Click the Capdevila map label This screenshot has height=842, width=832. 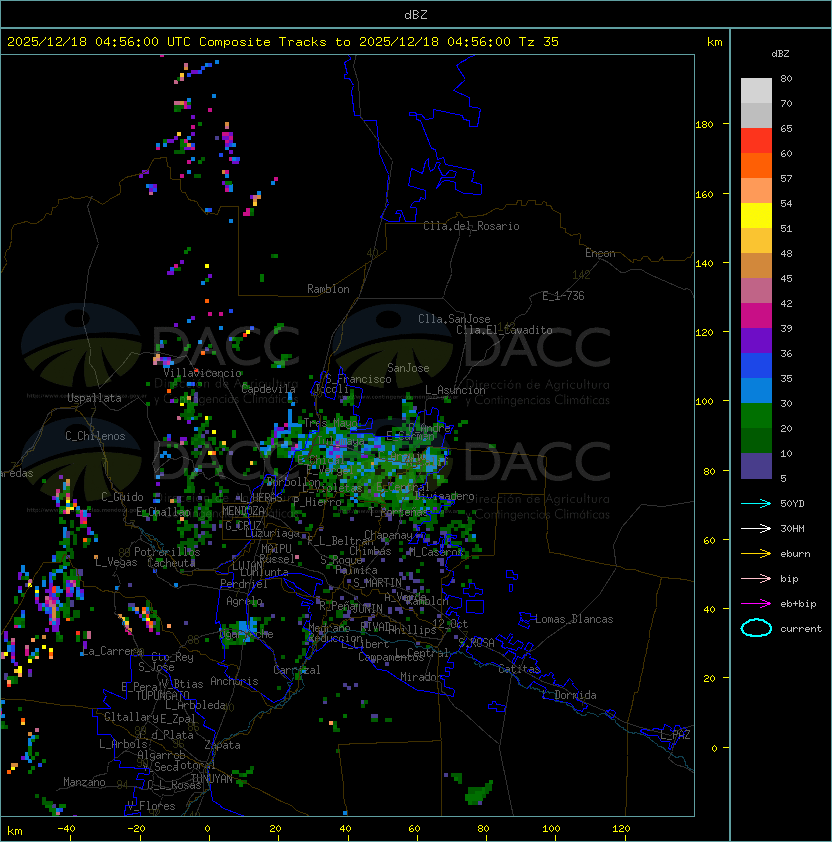(269, 389)
